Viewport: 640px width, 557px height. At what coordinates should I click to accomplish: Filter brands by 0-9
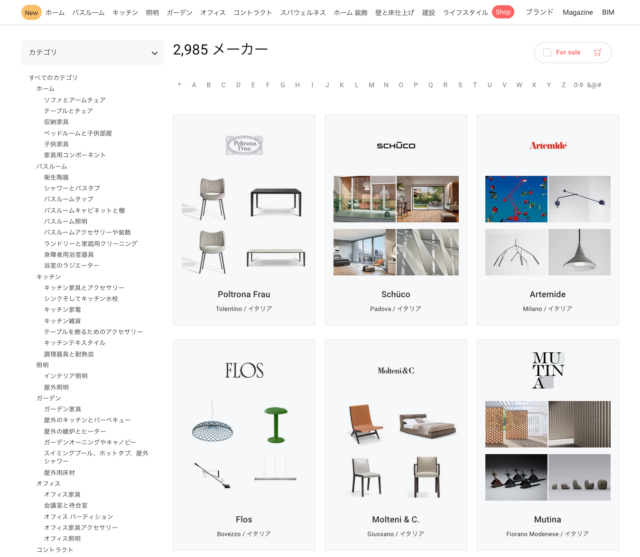click(x=578, y=85)
